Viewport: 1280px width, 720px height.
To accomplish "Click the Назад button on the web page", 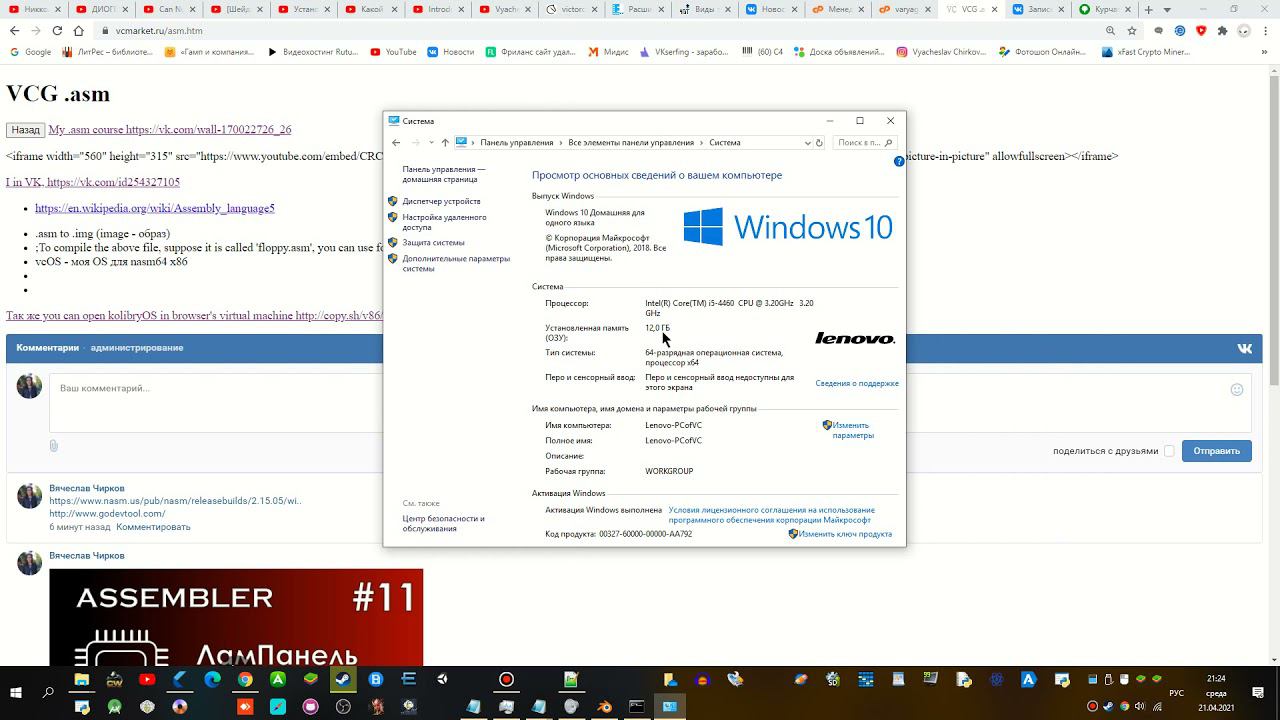I will click(x=25, y=130).
